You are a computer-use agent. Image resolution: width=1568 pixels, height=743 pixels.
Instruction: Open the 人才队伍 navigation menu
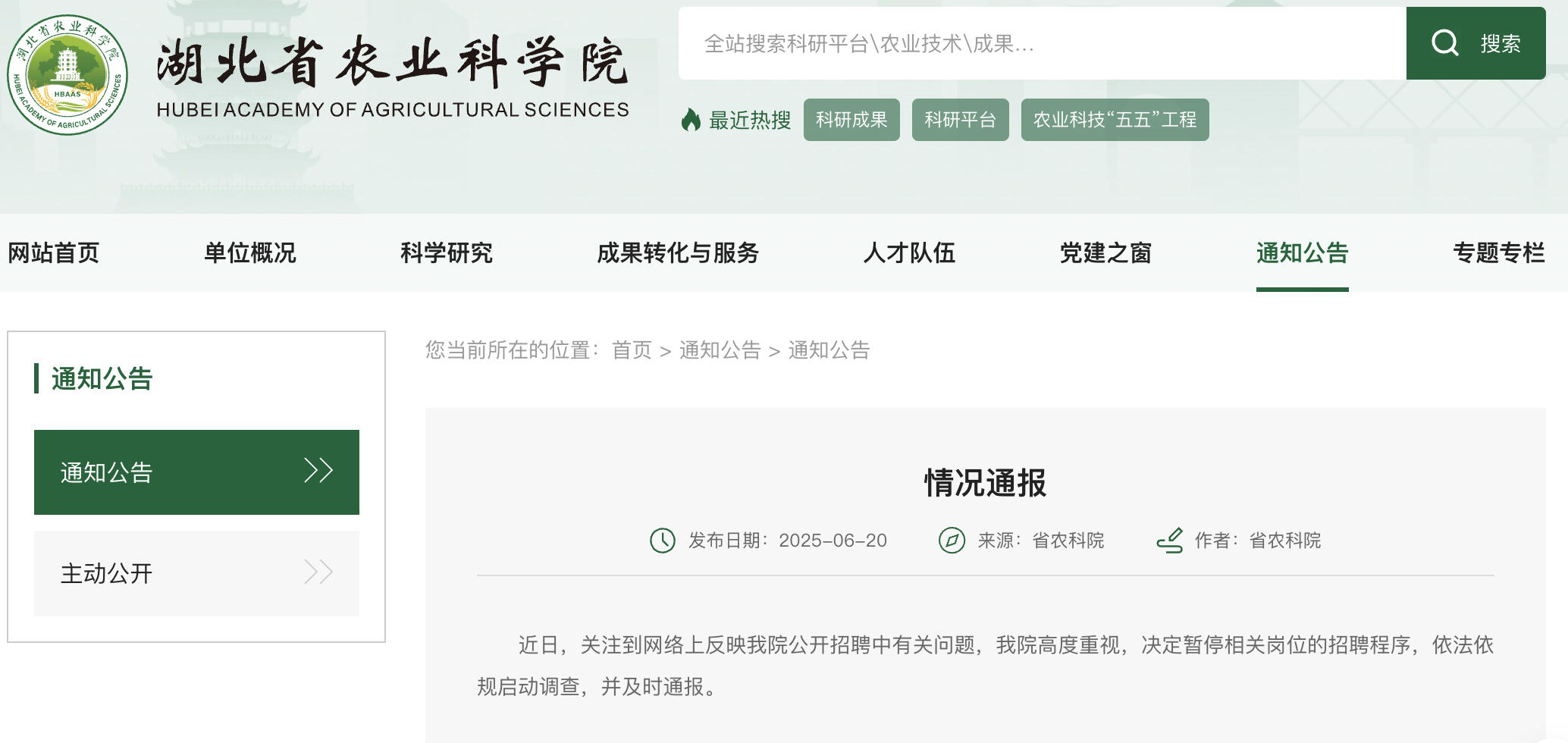pos(909,252)
